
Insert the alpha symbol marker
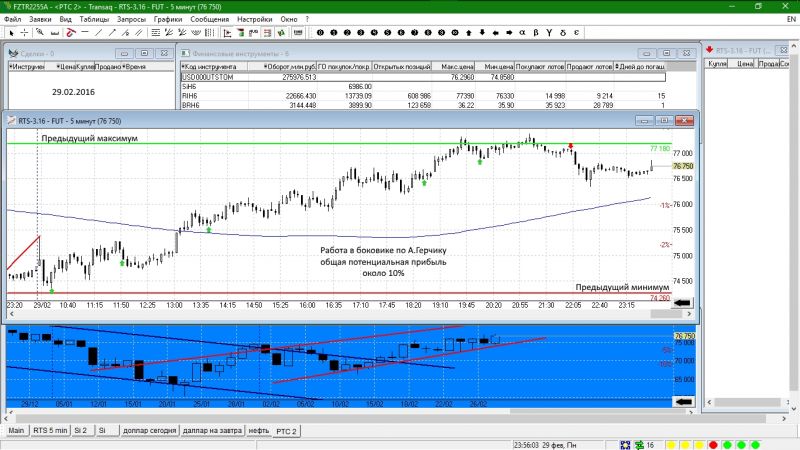point(522,33)
